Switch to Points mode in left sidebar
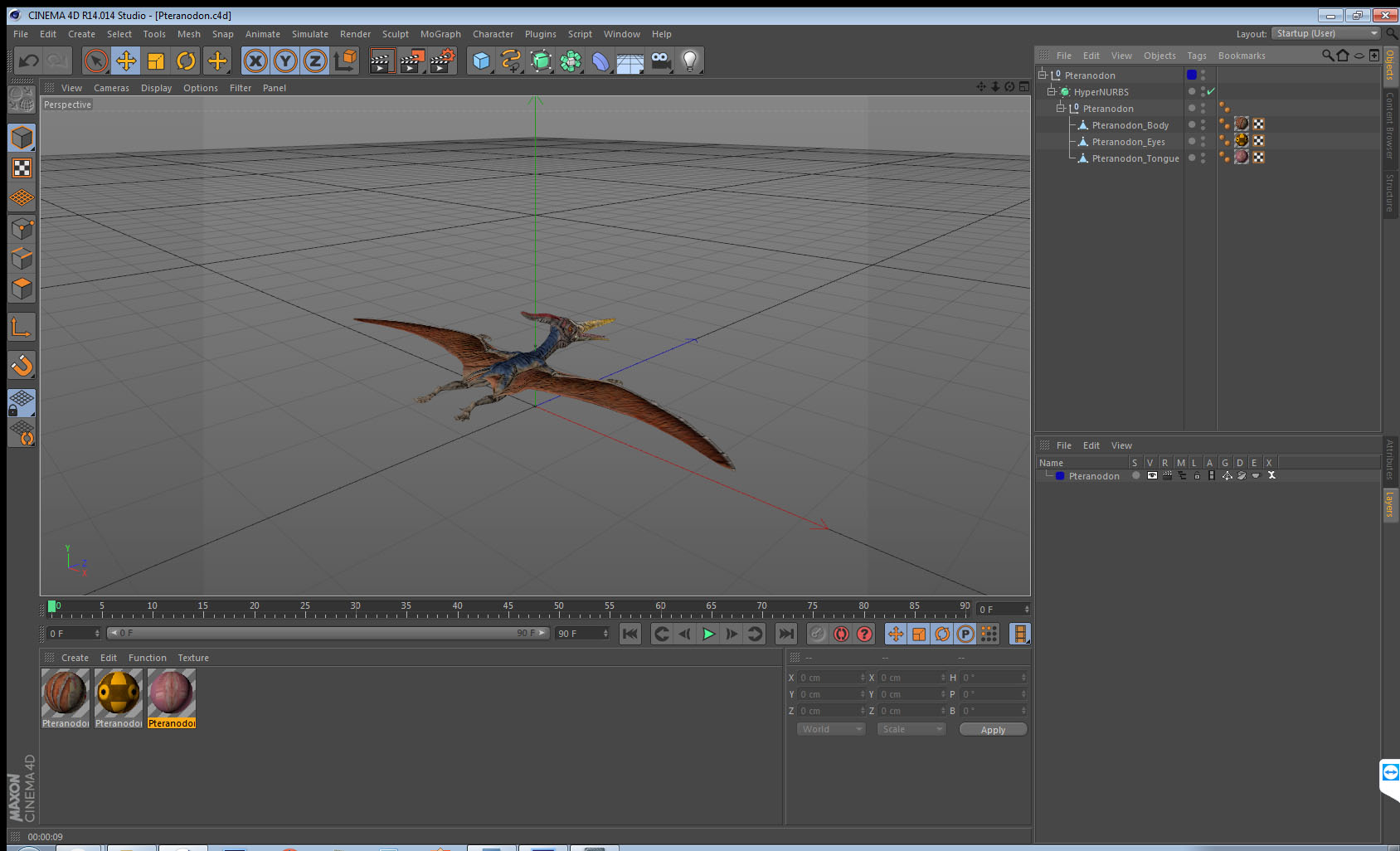1400x851 pixels. point(22,228)
